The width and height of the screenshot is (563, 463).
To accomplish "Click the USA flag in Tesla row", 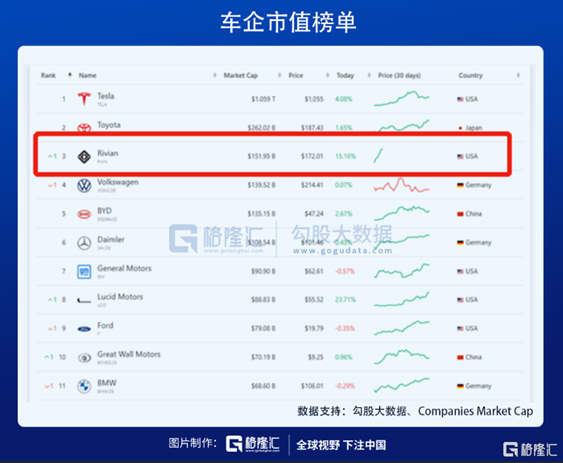I will tap(460, 99).
